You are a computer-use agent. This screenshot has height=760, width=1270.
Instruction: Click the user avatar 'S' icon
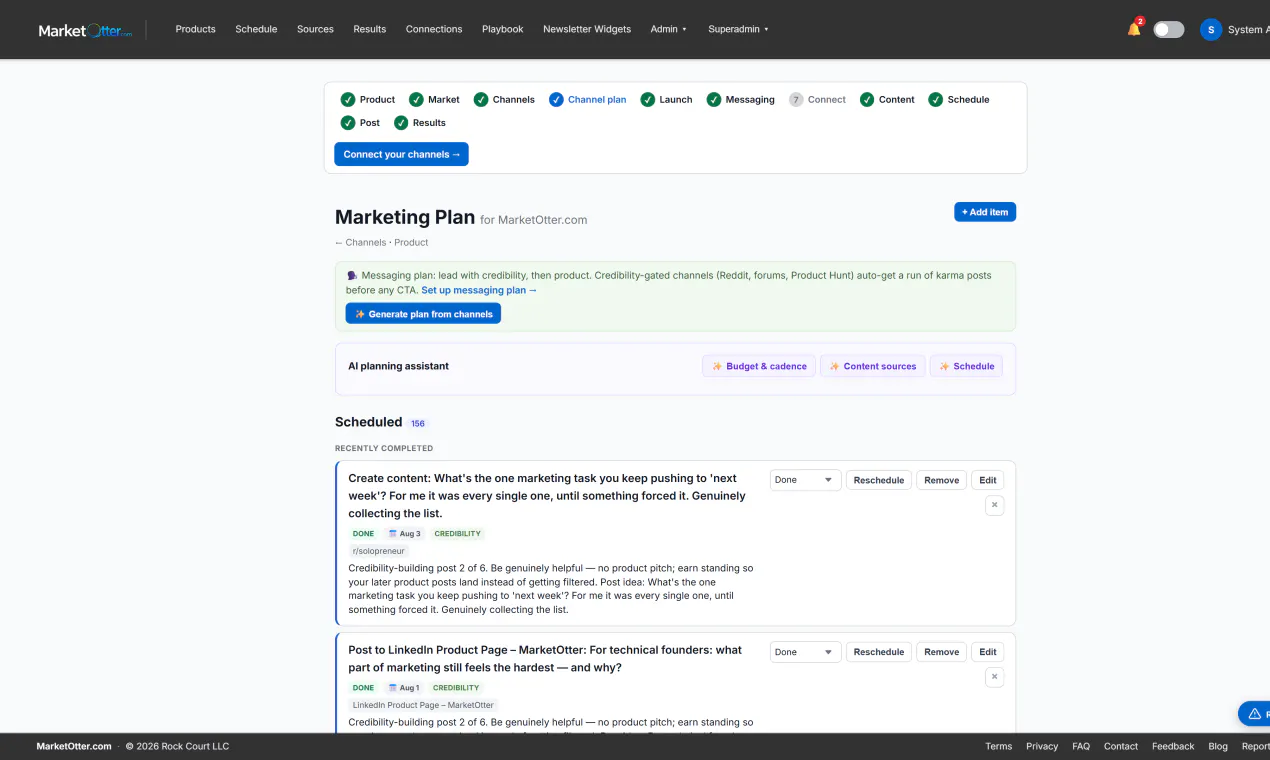click(1211, 30)
